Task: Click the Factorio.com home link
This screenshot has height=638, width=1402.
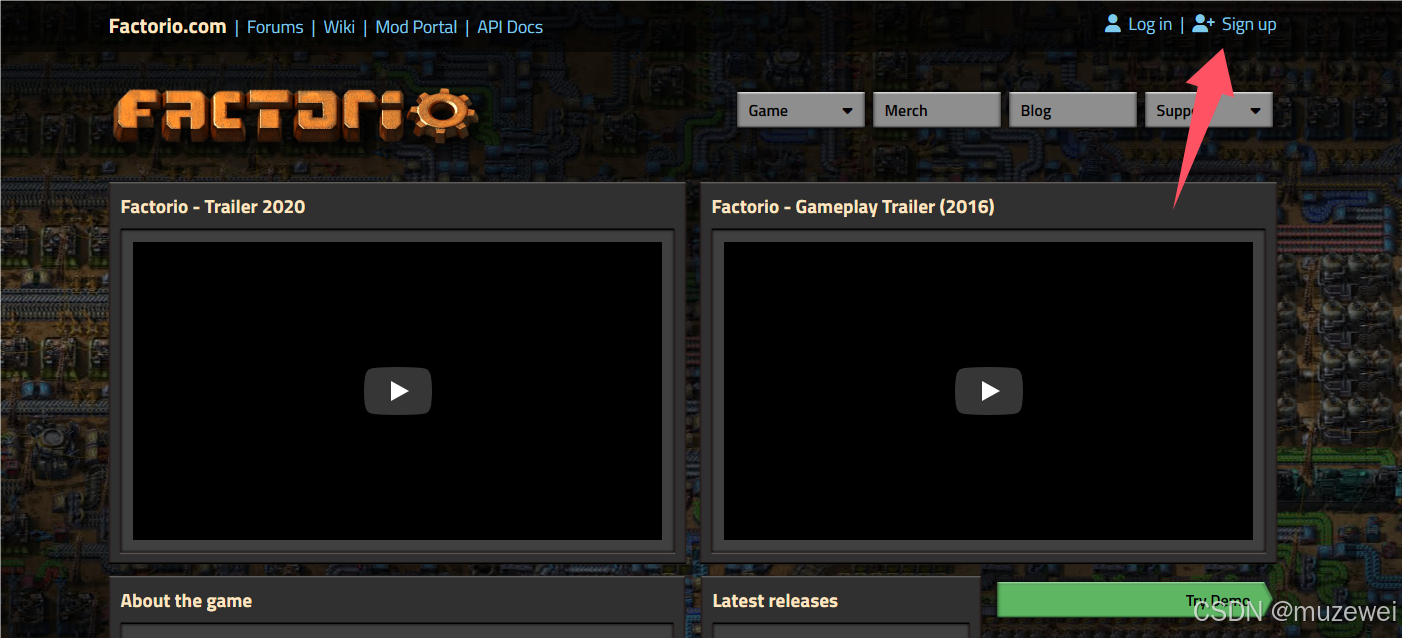Action: pyautogui.click(x=167, y=26)
